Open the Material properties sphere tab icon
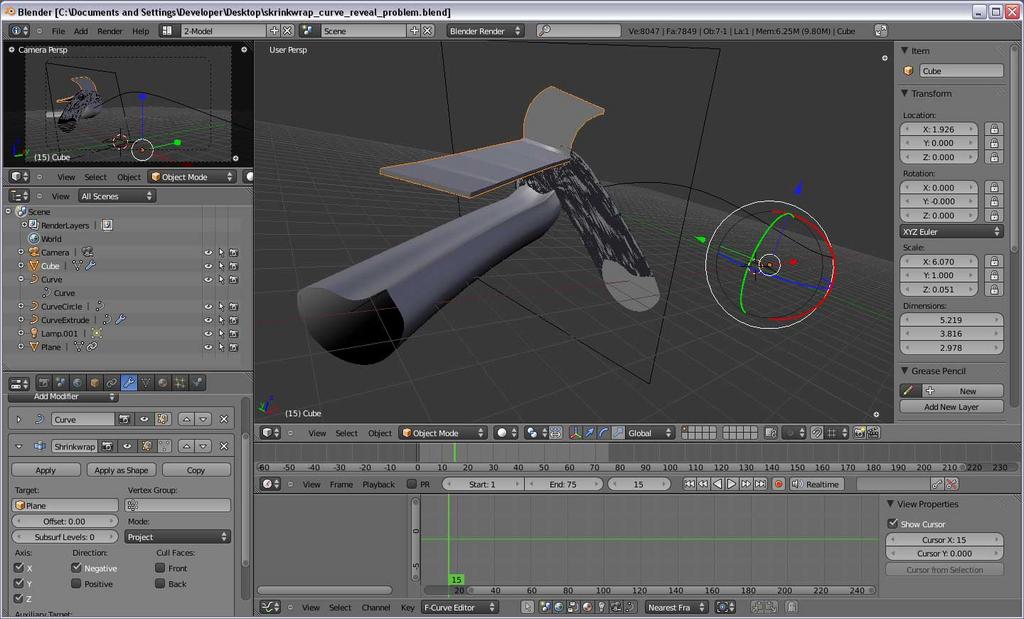 click(x=163, y=383)
